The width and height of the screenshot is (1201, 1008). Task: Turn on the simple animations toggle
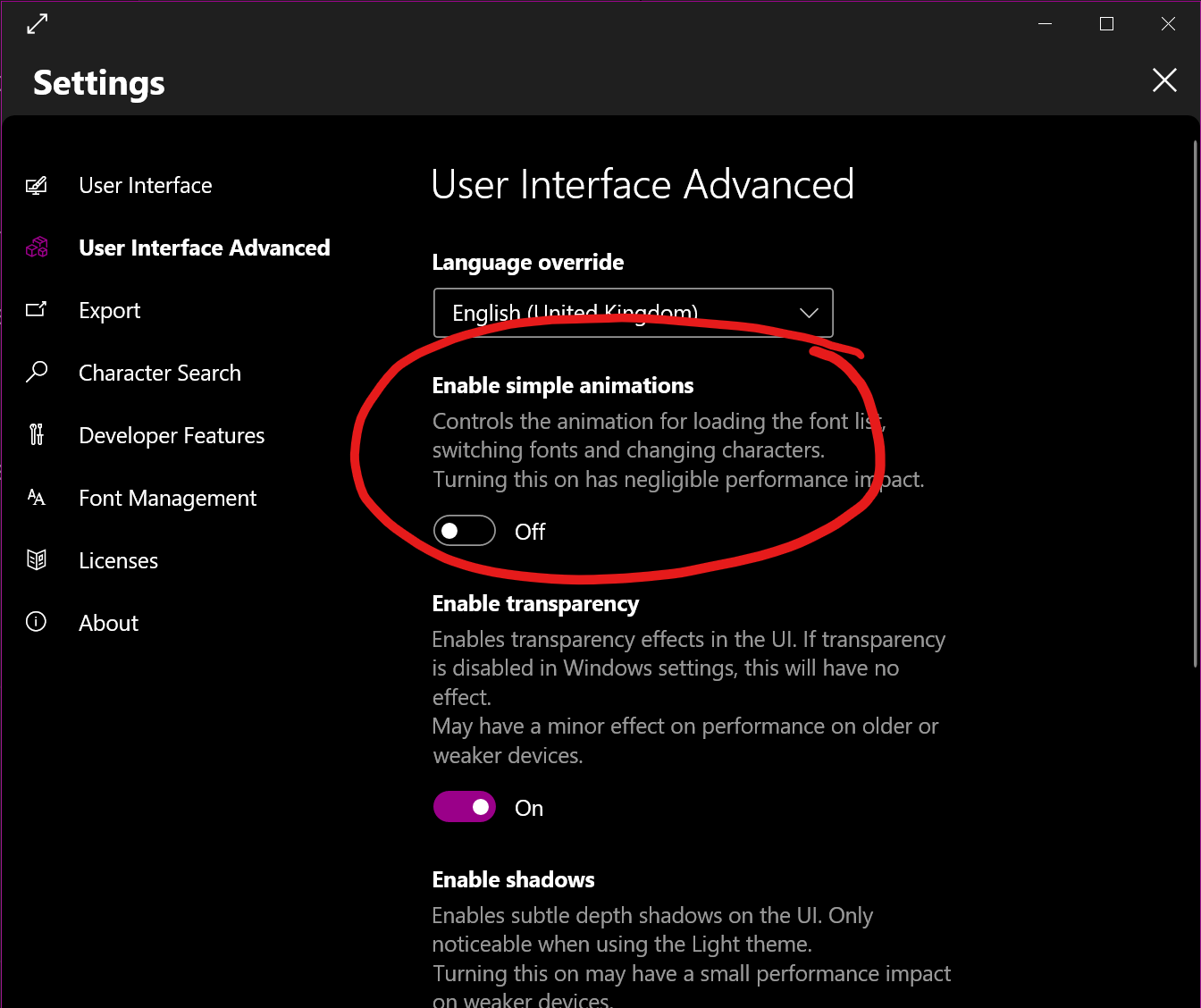point(465,531)
